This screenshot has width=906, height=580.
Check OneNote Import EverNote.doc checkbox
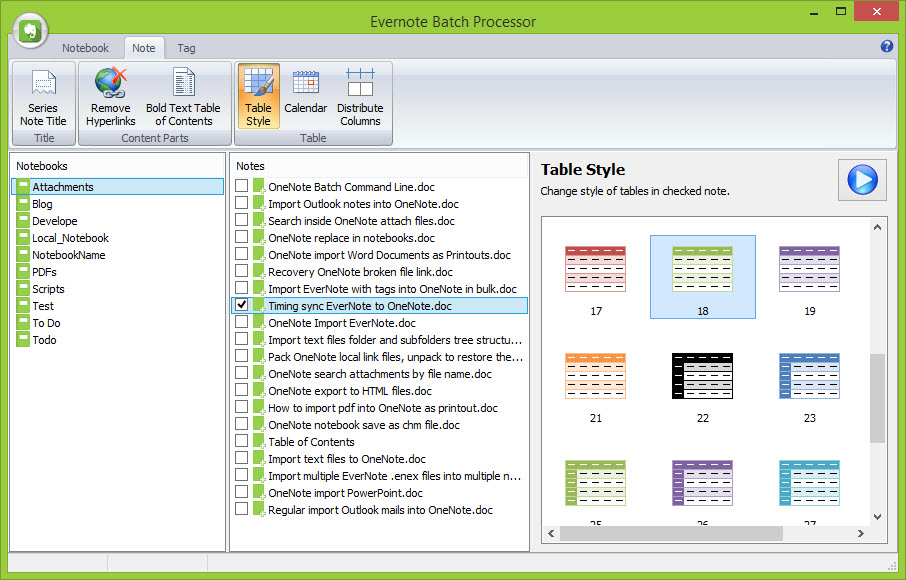pos(242,322)
